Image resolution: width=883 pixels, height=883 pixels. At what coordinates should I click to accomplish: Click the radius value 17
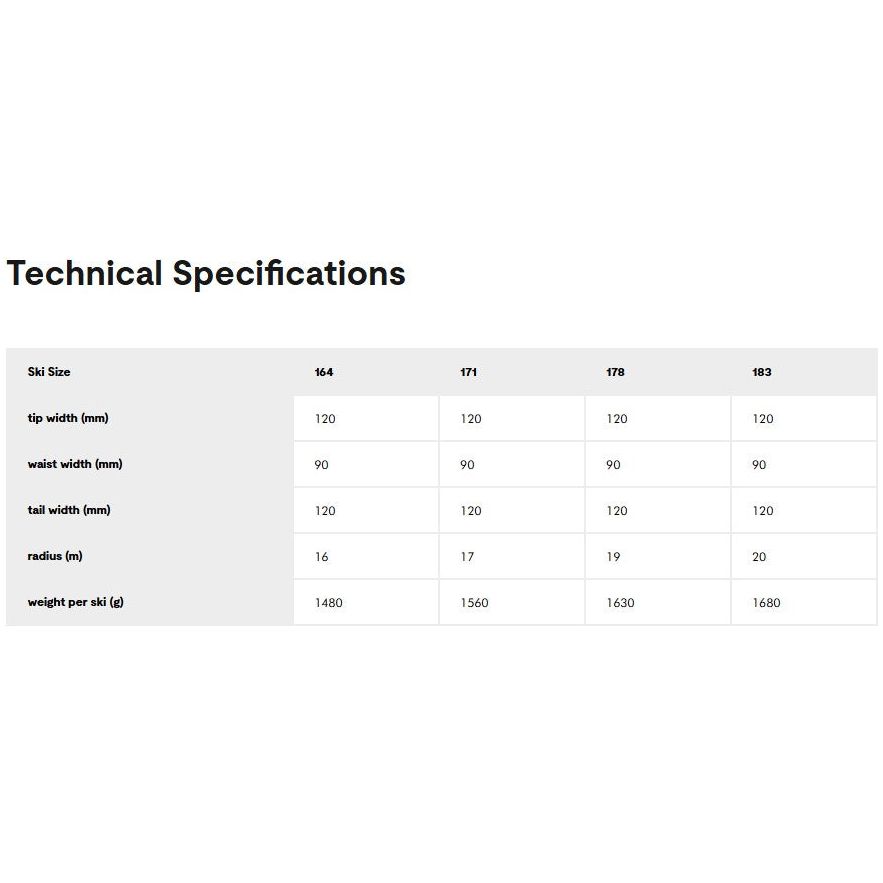pyautogui.click(x=467, y=557)
